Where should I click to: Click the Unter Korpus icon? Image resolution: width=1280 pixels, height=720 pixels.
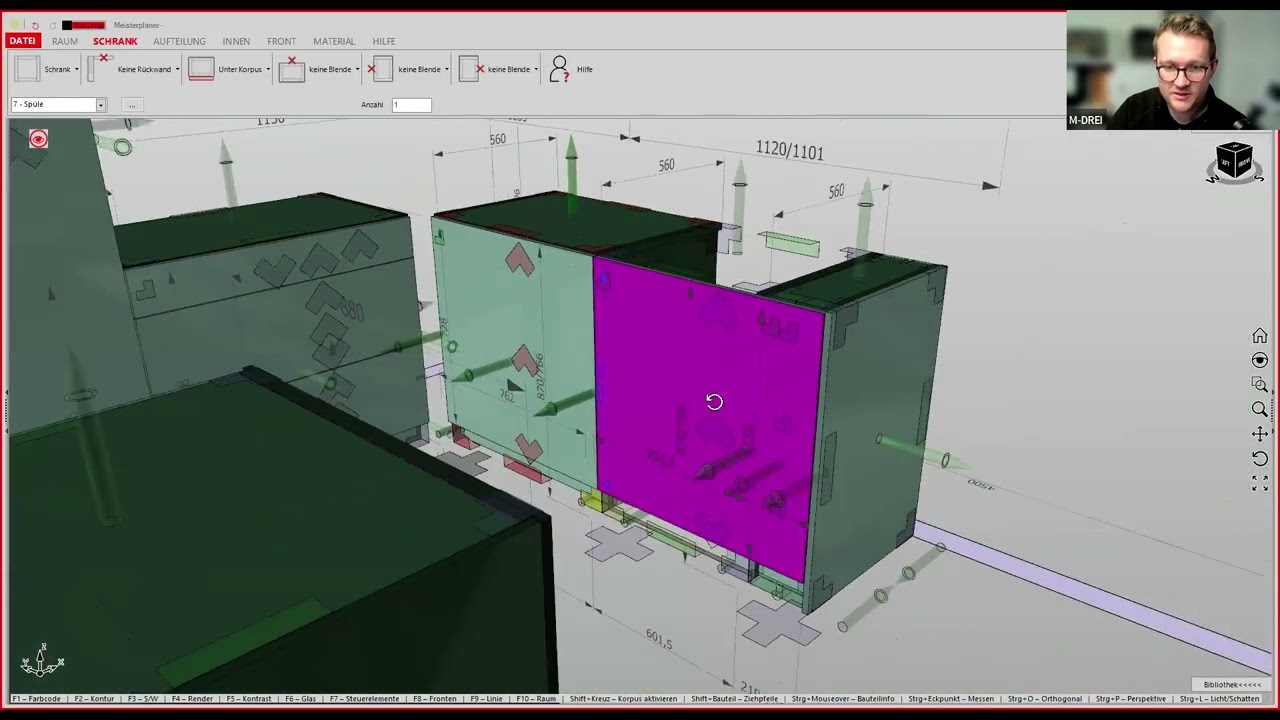(201, 69)
